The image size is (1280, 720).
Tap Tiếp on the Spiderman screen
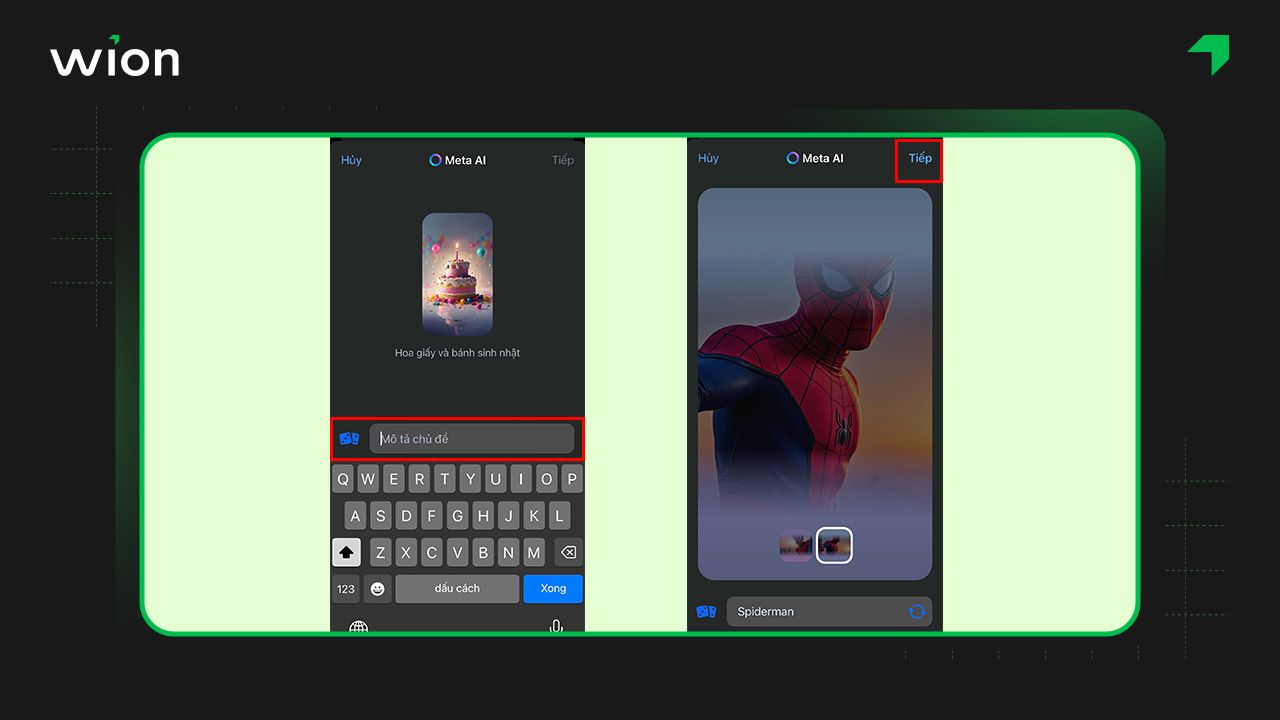pos(919,159)
